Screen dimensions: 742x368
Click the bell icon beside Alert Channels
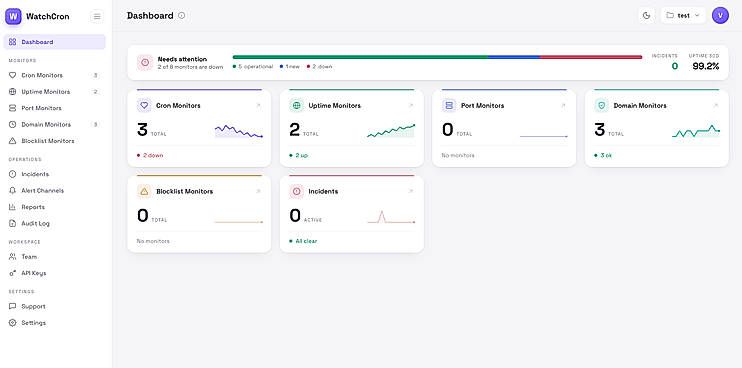click(x=13, y=191)
